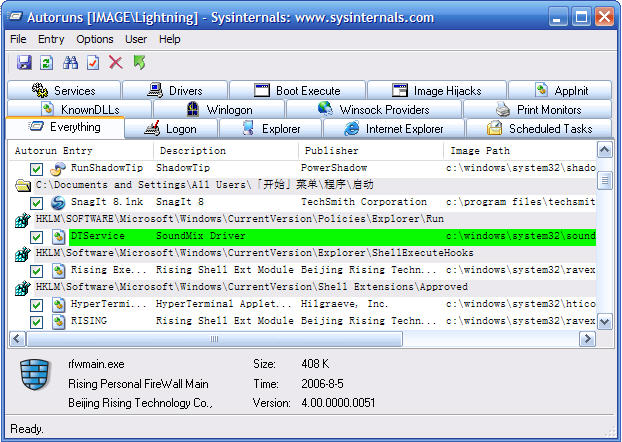Click the Find binoculars icon

click(70, 63)
